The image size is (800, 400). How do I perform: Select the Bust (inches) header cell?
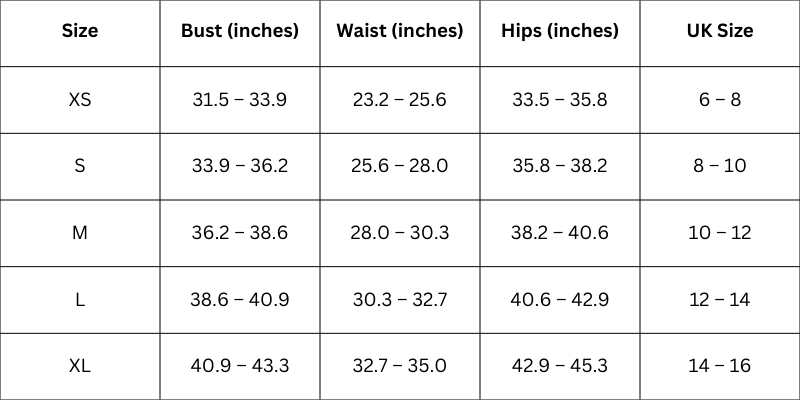240,31
